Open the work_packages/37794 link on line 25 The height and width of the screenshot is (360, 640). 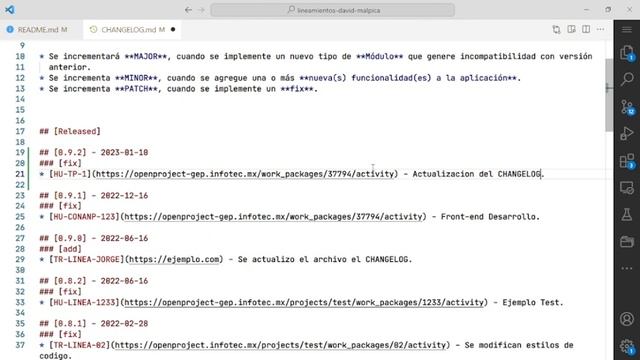pos(273,217)
